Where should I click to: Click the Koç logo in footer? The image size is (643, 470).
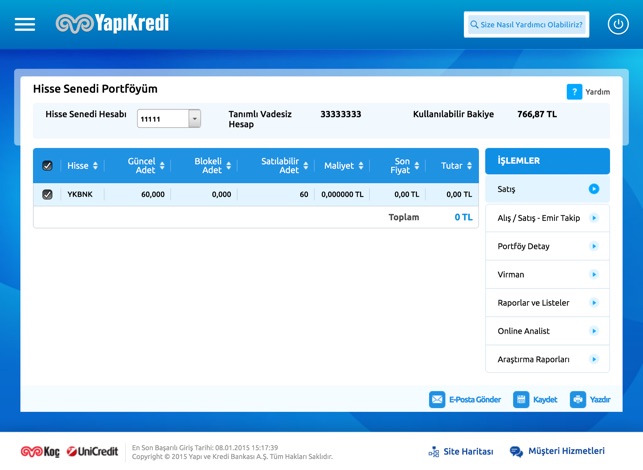point(40,452)
